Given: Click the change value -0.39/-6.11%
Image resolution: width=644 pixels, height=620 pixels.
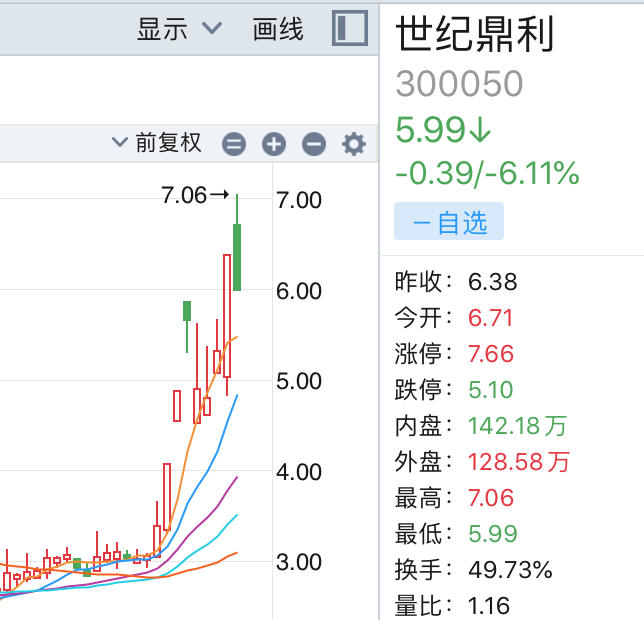Looking at the screenshot, I should (488, 173).
